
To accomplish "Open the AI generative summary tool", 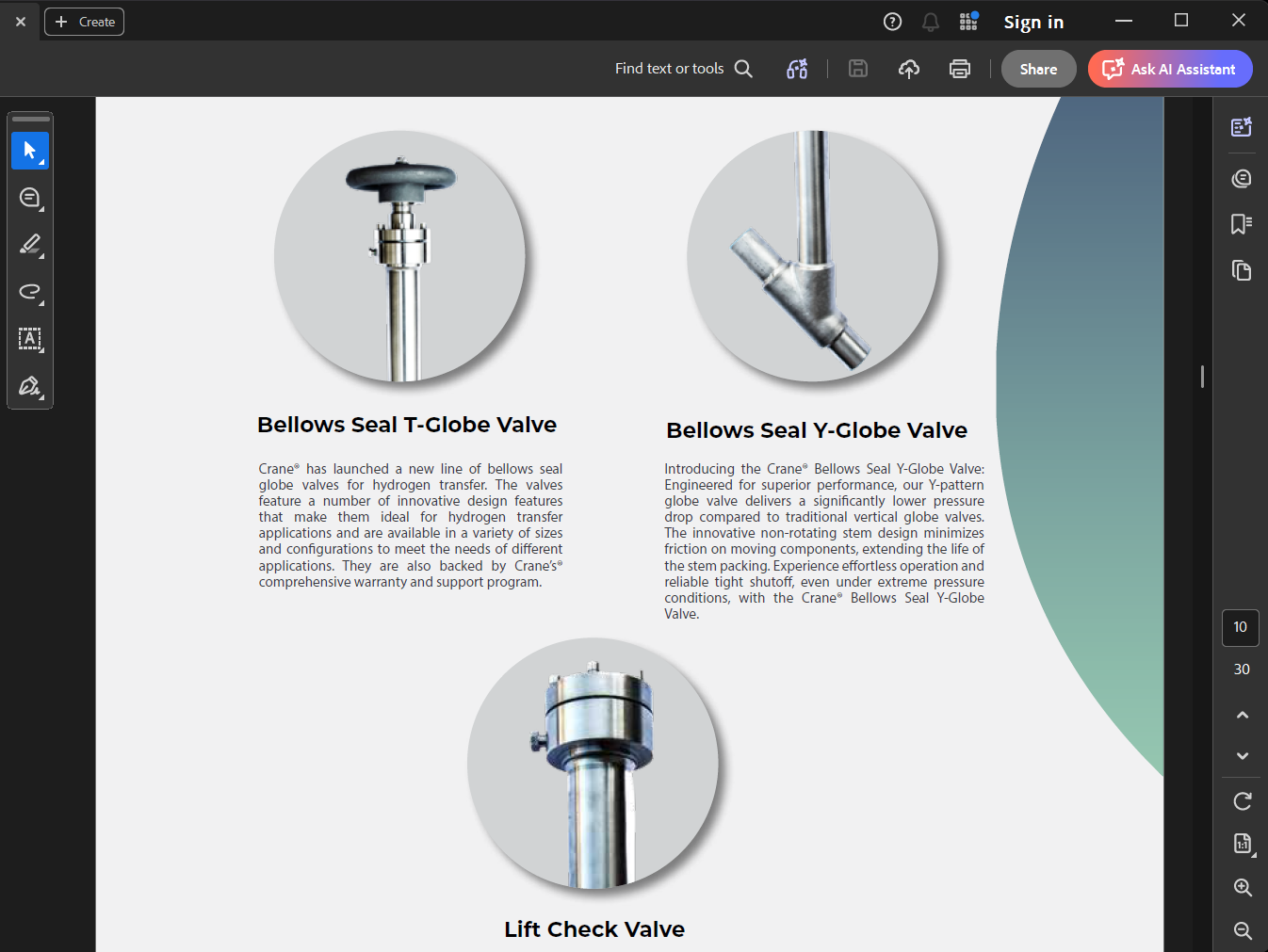I will pyautogui.click(x=797, y=69).
